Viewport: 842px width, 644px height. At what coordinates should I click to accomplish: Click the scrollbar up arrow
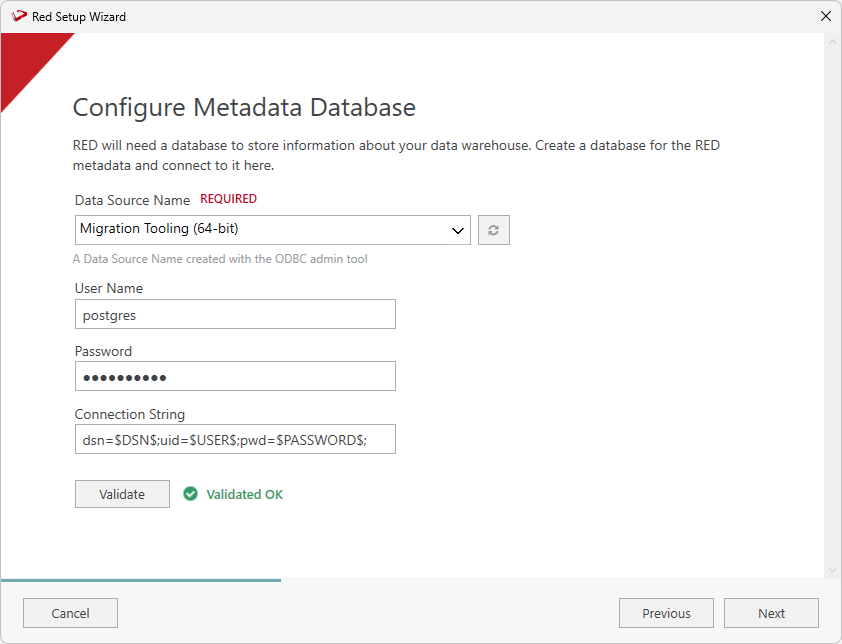832,43
